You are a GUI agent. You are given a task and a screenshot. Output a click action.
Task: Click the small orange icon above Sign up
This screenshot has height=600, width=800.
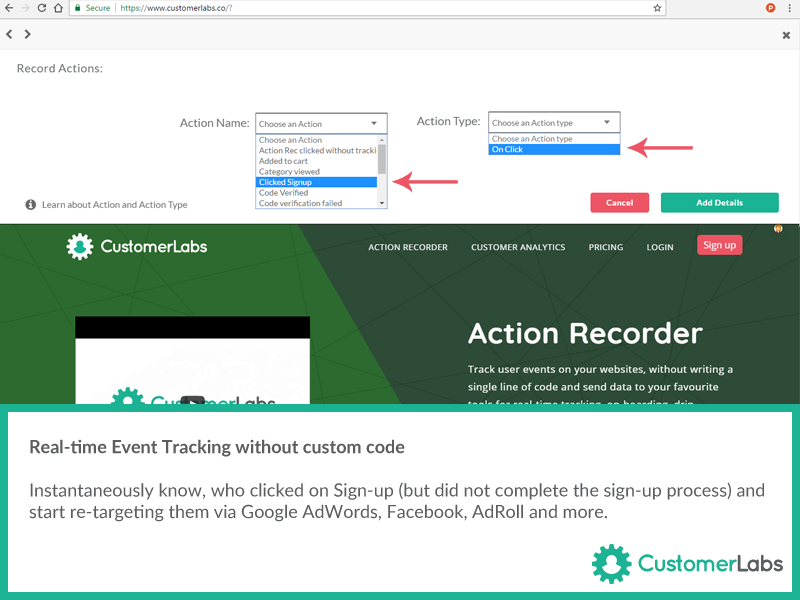(778, 229)
